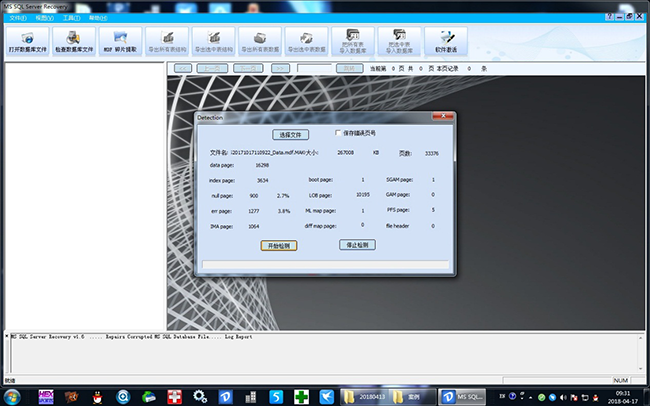
Task: Click the file name ending _Data.mdf text
Action: click(x=268, y=153)
